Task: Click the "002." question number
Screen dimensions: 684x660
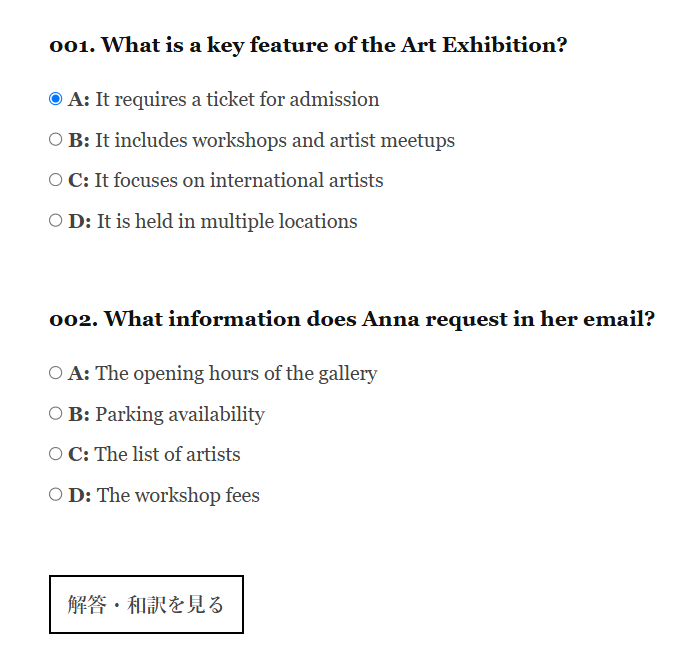Action: pos(72,319)
